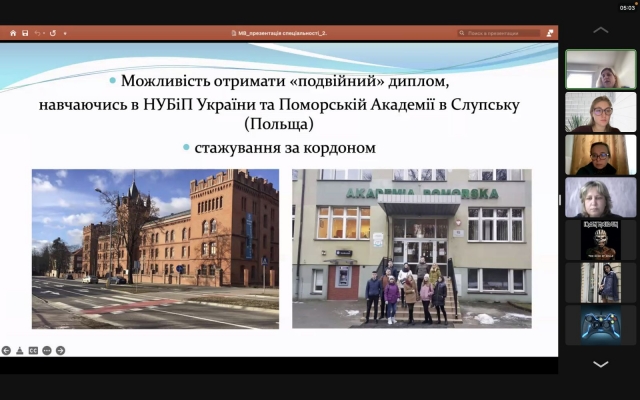The width and height of the screenshot is (640, 400).
Task: Click the magnifier icon in search box
Action: (x=462, y=33)
